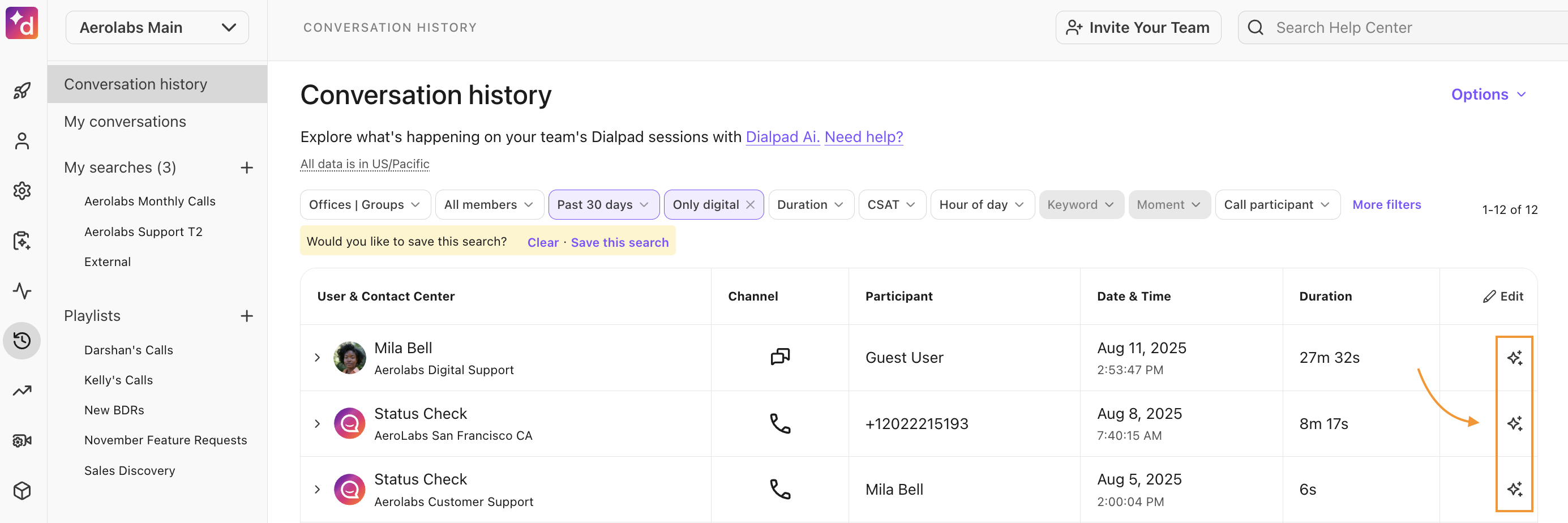Open the activity pulse icon in sidebar
The image size is (1568, 523).
(22, 290)
